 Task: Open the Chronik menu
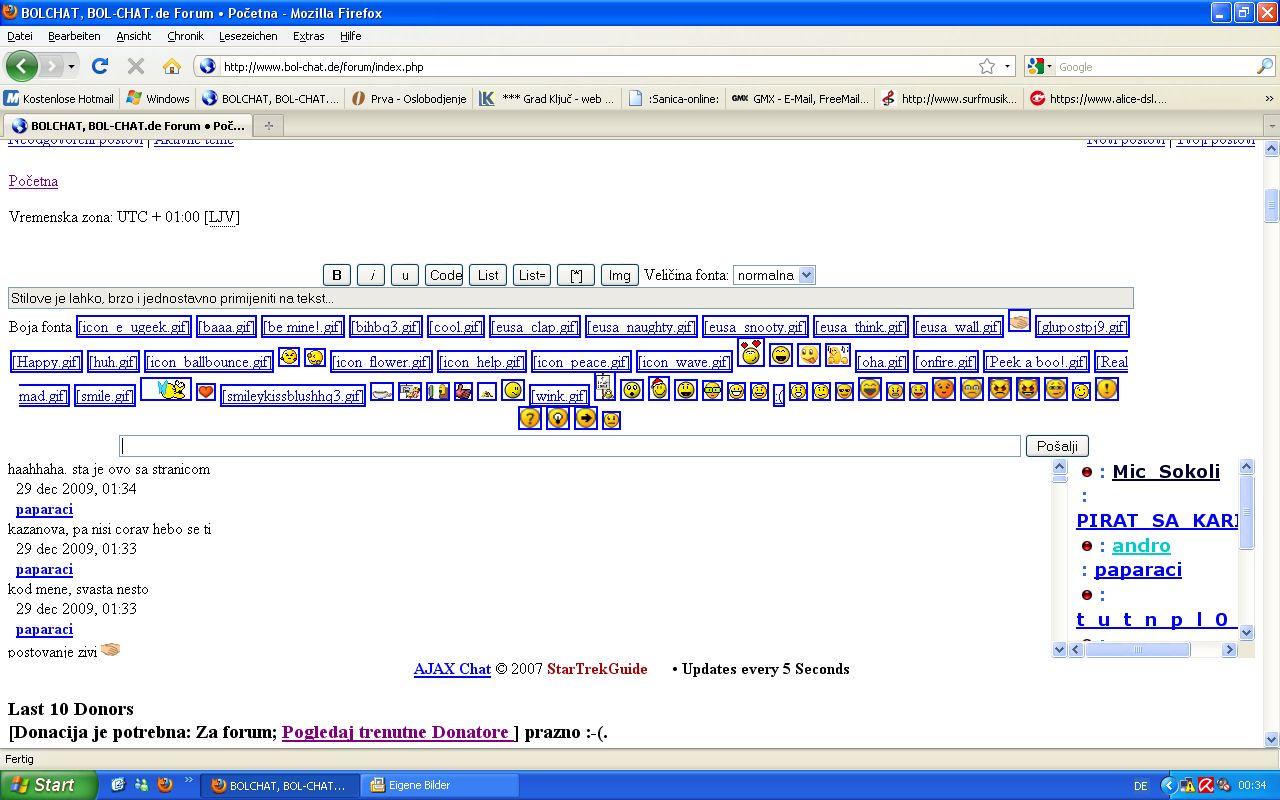pyautogui.click(x=185, y=36)
